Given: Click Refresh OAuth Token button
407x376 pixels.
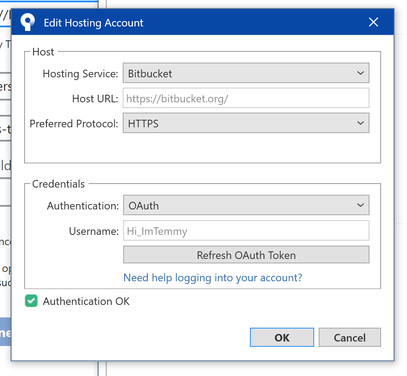Looking at the screenshot, I should (x=246, y=255).
